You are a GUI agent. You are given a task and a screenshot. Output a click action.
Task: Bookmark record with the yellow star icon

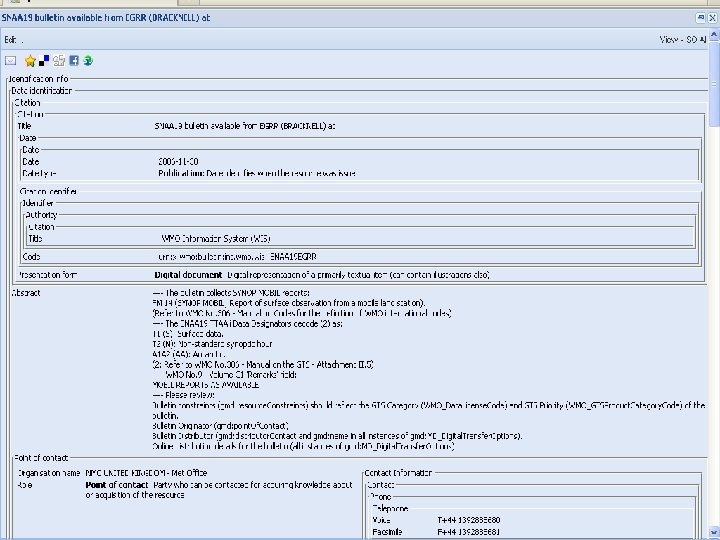(x=30, y=61)
